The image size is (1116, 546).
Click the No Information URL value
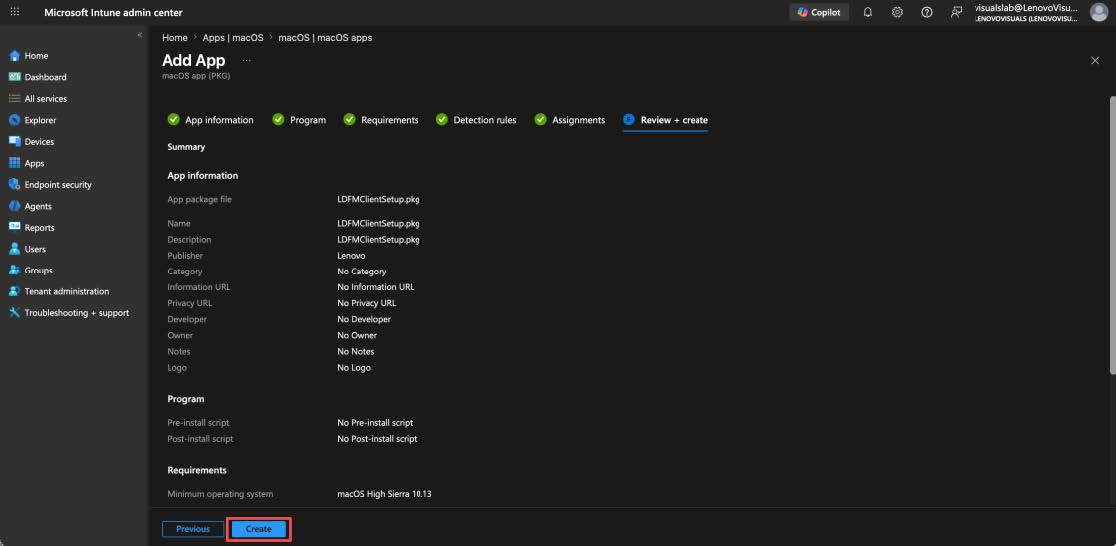(x=376, y=287)
